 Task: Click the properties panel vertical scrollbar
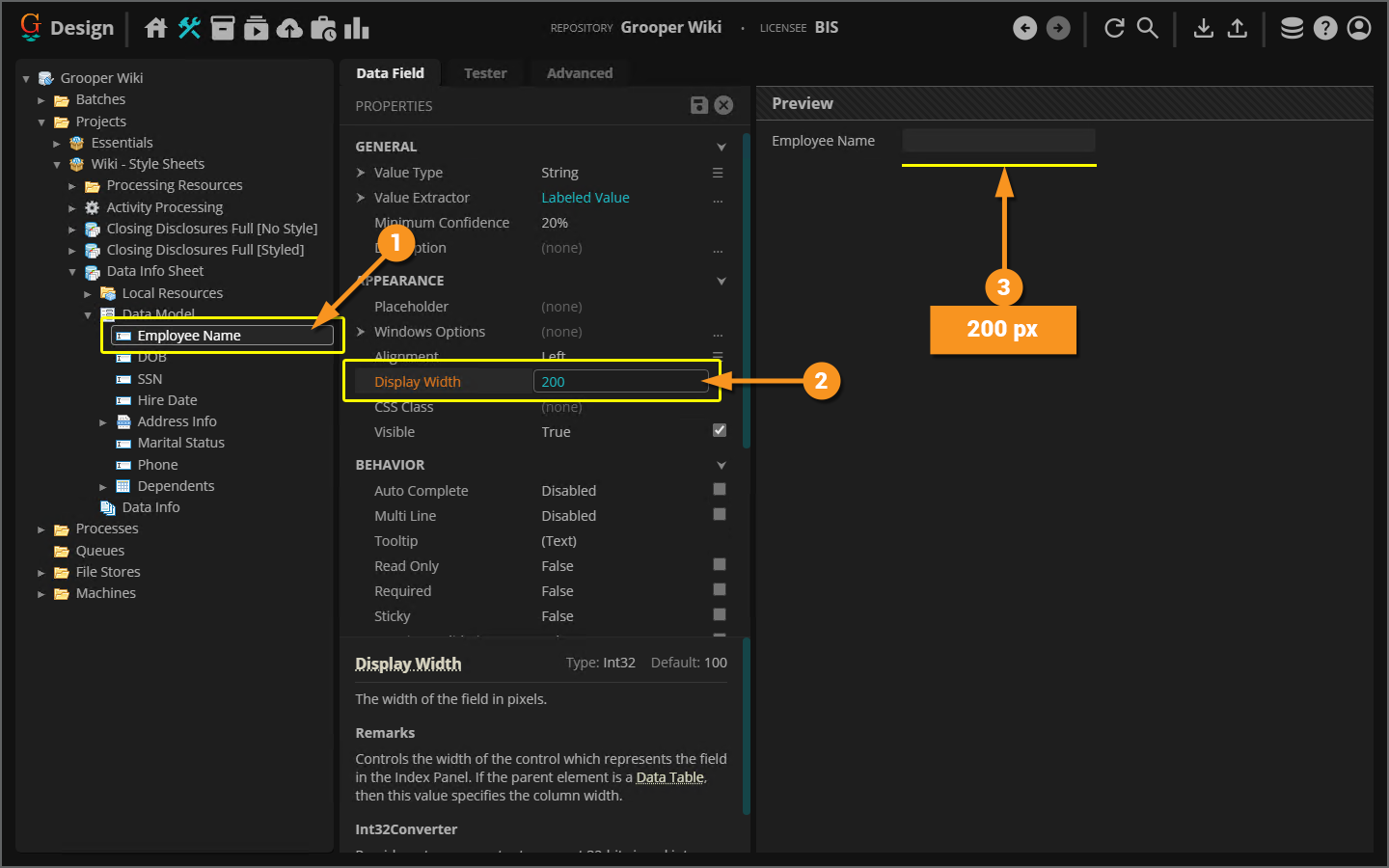pos(746,289)
